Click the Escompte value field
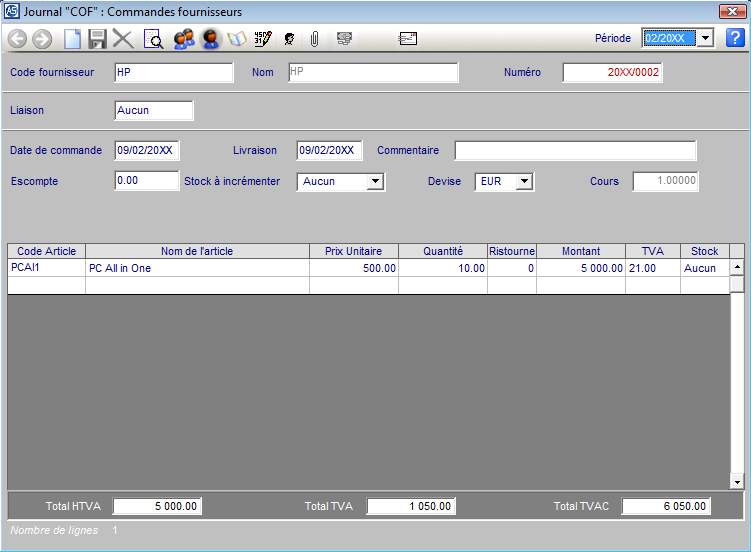The width and height of the screenshot is (751, 552). coord(146,182)
